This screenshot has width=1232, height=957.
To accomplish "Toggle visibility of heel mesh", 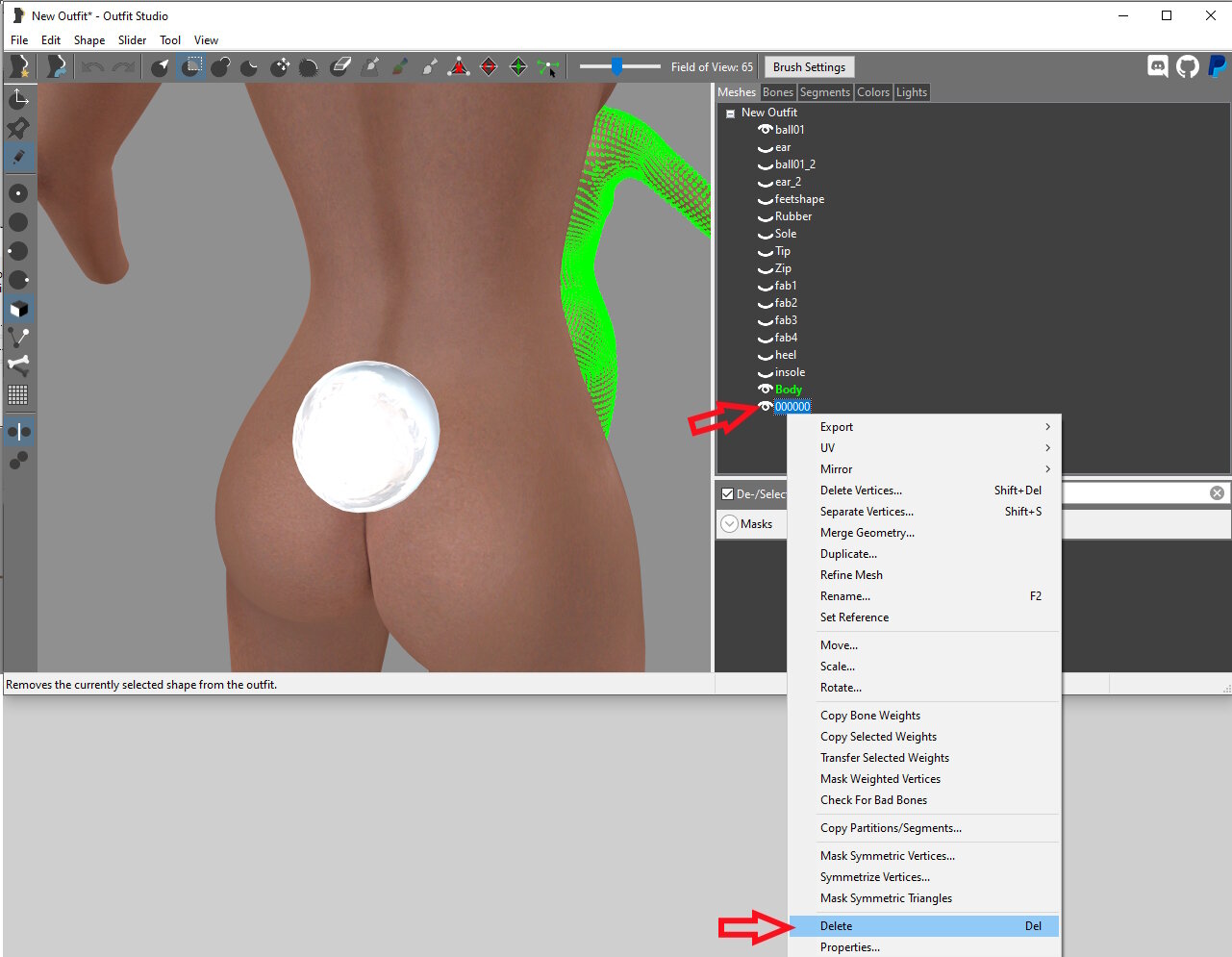I will click(x=766, y=356).
